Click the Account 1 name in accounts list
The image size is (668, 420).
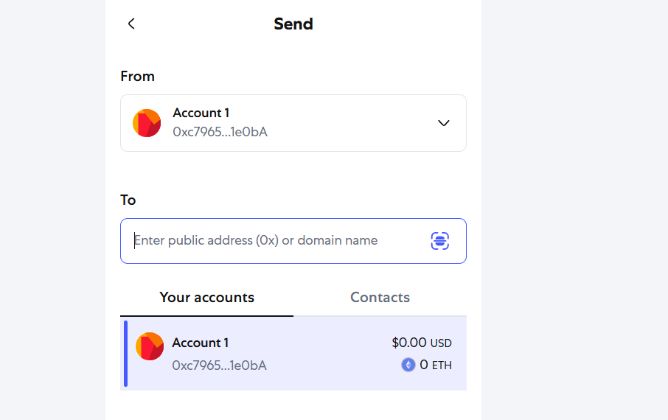[x=200, y=343]
